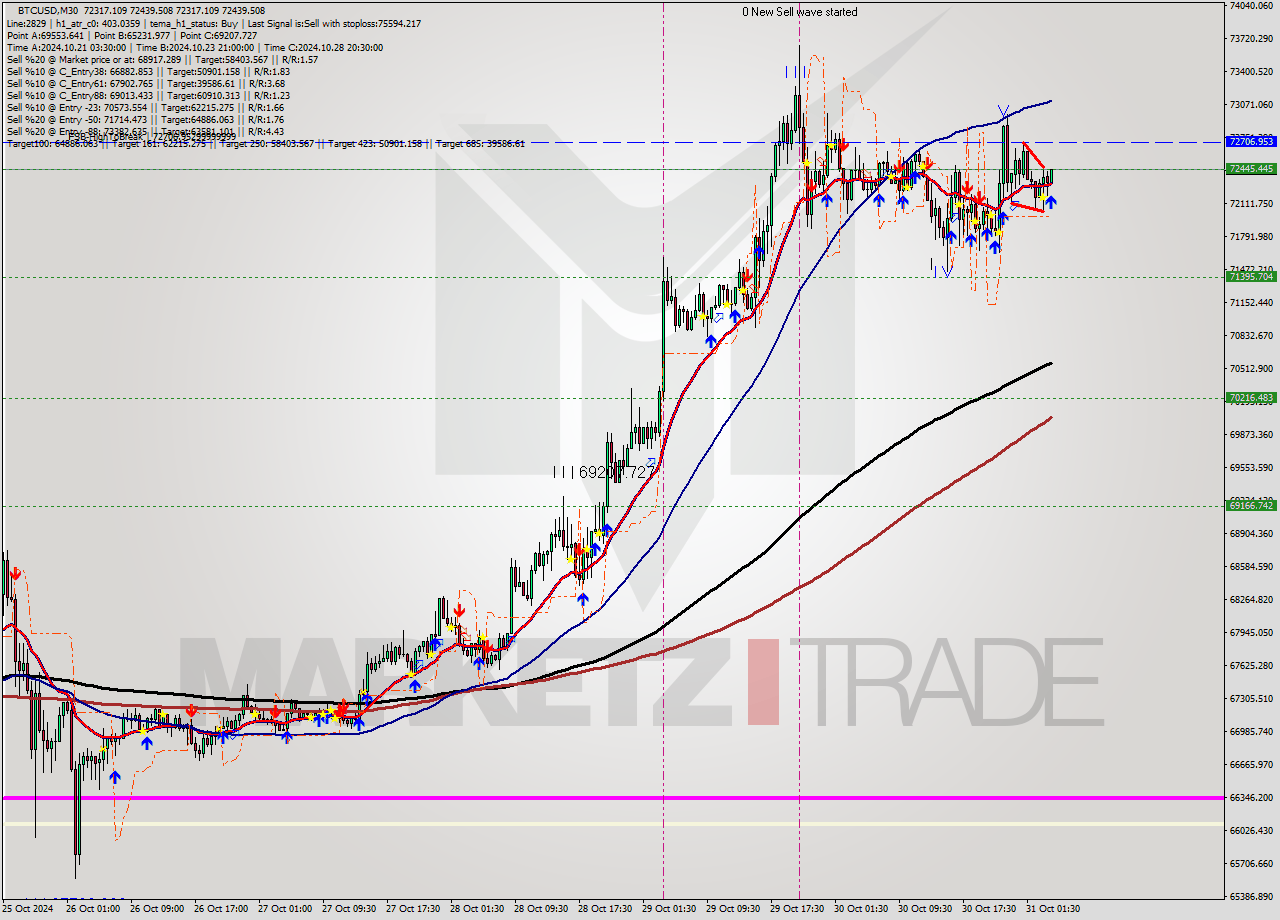
Task: Click the '27 Oct 09:30' time label
Action: [x=348, y=909]
